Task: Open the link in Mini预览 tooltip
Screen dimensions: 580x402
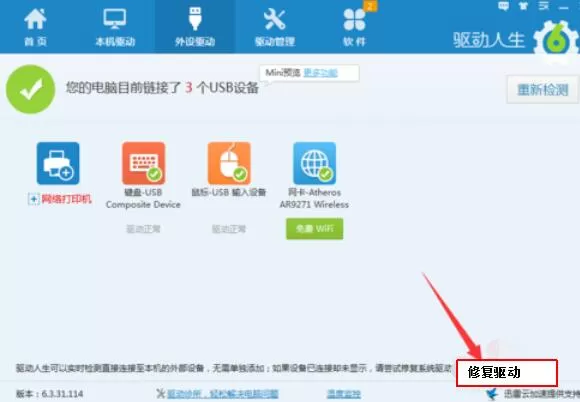Action: click(320, 73)
